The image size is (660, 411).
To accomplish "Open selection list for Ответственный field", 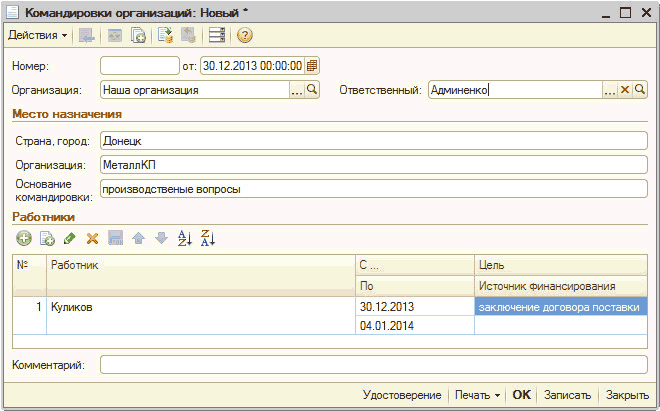I will click(x=610, y=90).
